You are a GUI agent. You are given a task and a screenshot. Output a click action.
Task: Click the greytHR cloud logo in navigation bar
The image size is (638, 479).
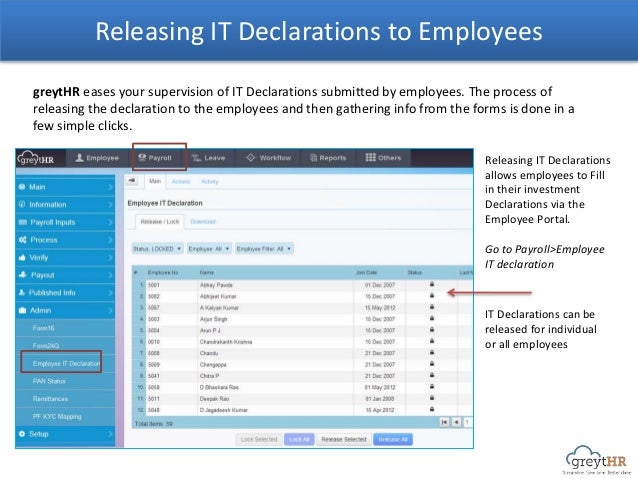click(36, 158)
